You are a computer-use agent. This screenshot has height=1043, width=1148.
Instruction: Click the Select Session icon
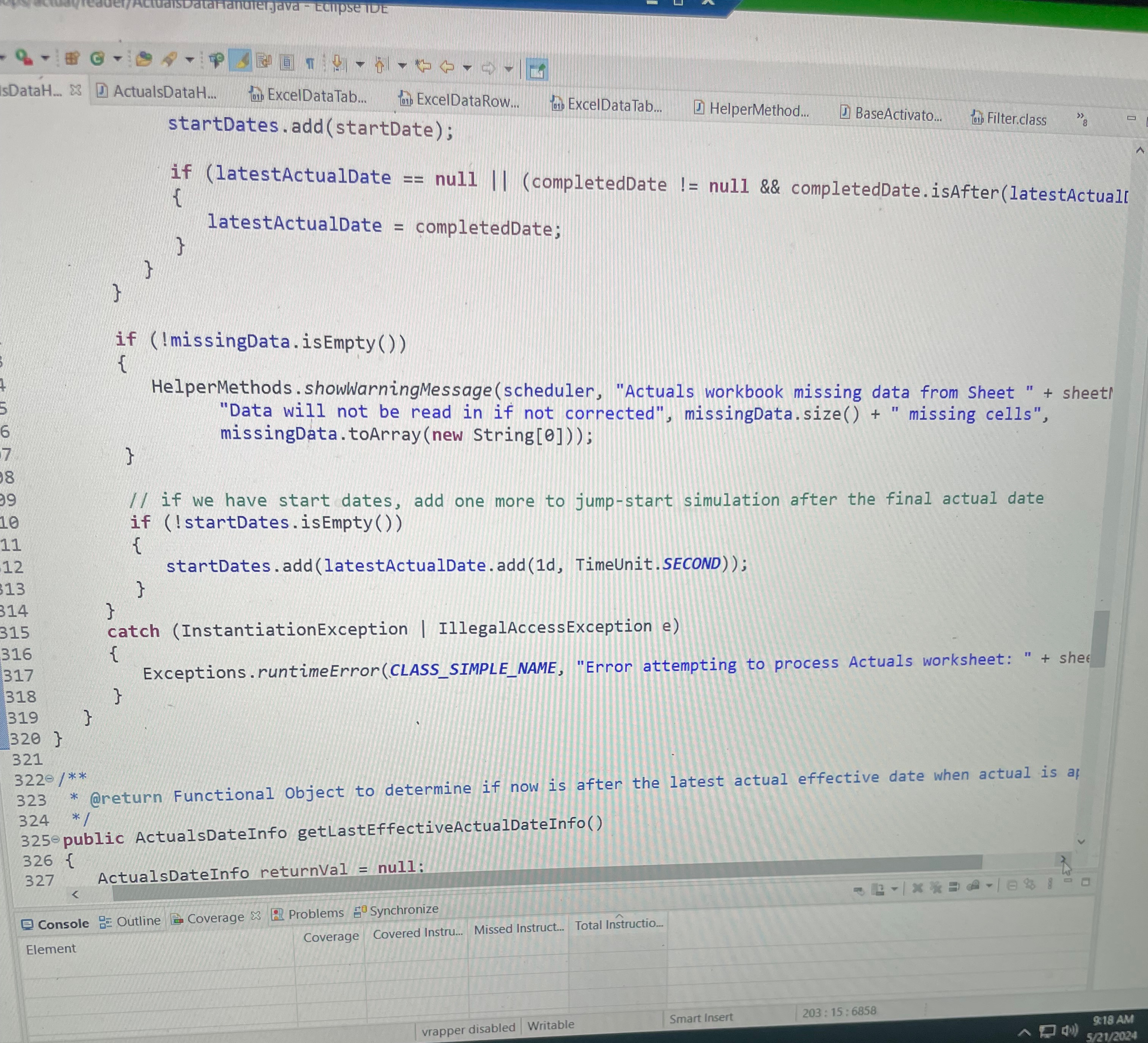pos(973,885)
